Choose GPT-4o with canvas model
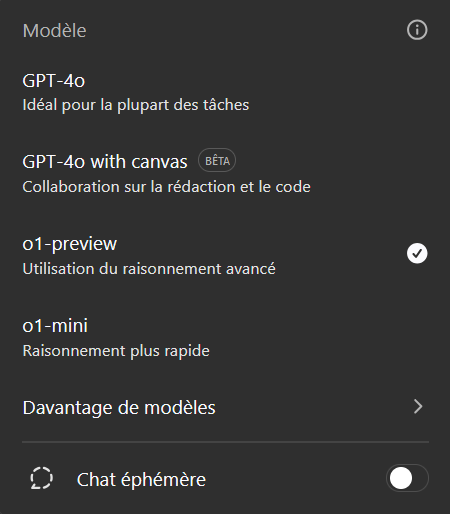The image size is (450, 514). pyautogui.click(x=225, y=173)
